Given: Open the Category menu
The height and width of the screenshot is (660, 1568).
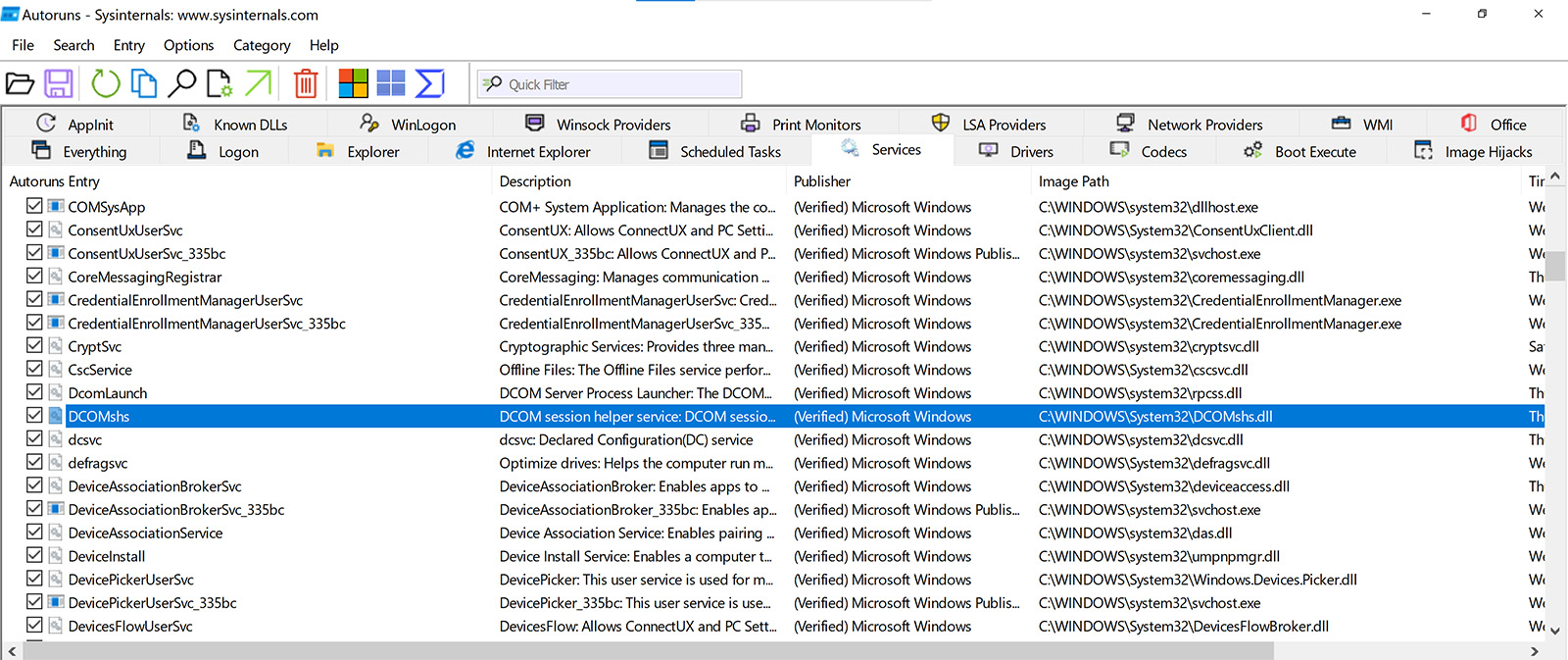Looking at the screenshot, I should tap(262, 45).
